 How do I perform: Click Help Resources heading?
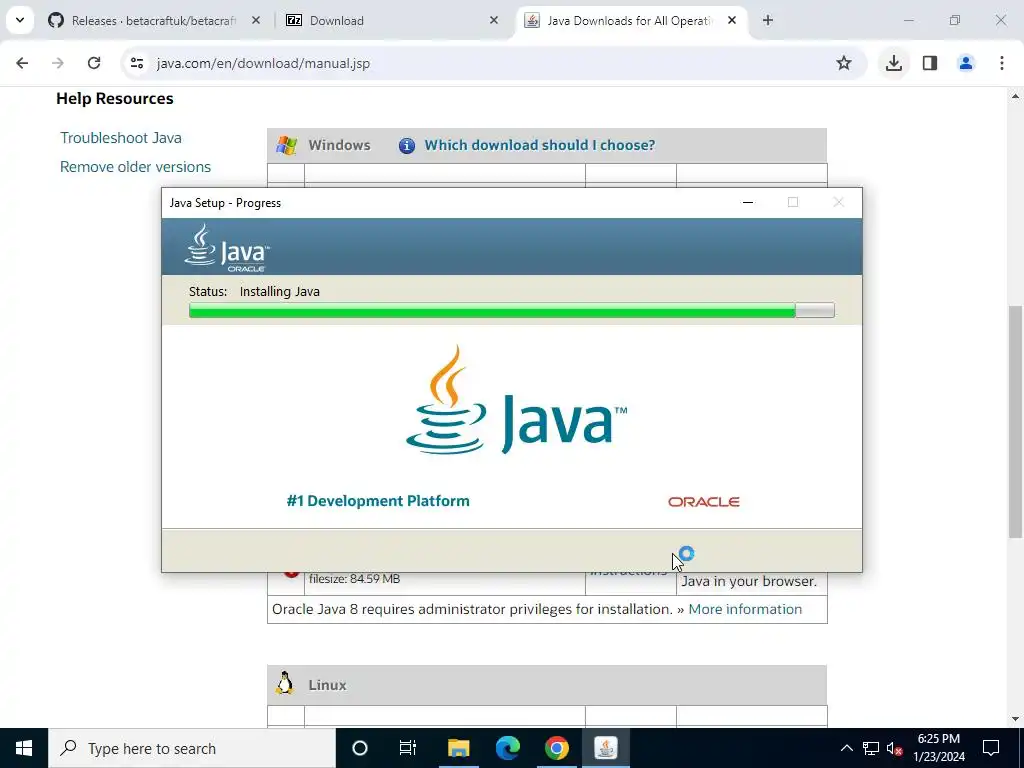click(x=115, y=99)
